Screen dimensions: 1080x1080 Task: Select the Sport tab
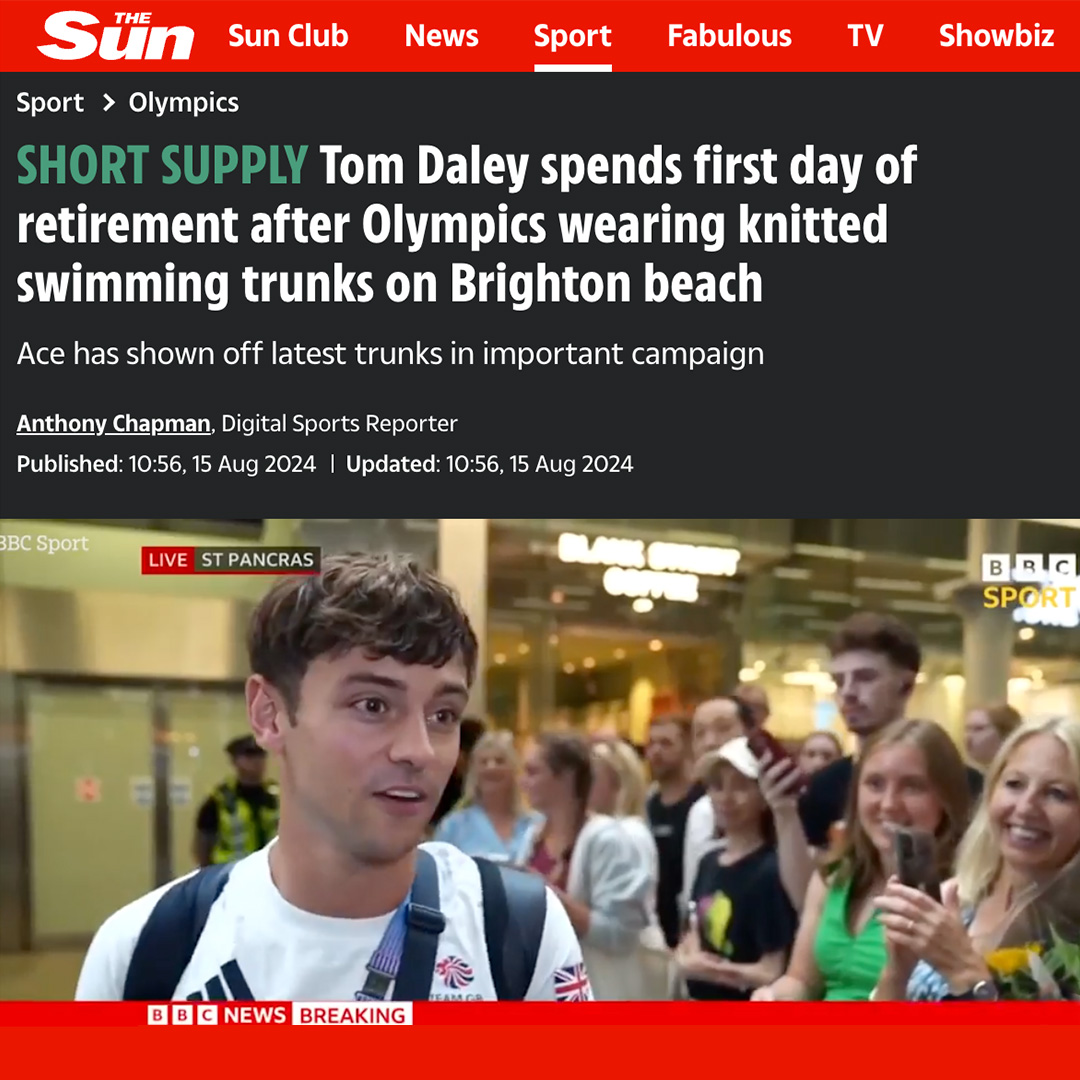coord(572,36)
